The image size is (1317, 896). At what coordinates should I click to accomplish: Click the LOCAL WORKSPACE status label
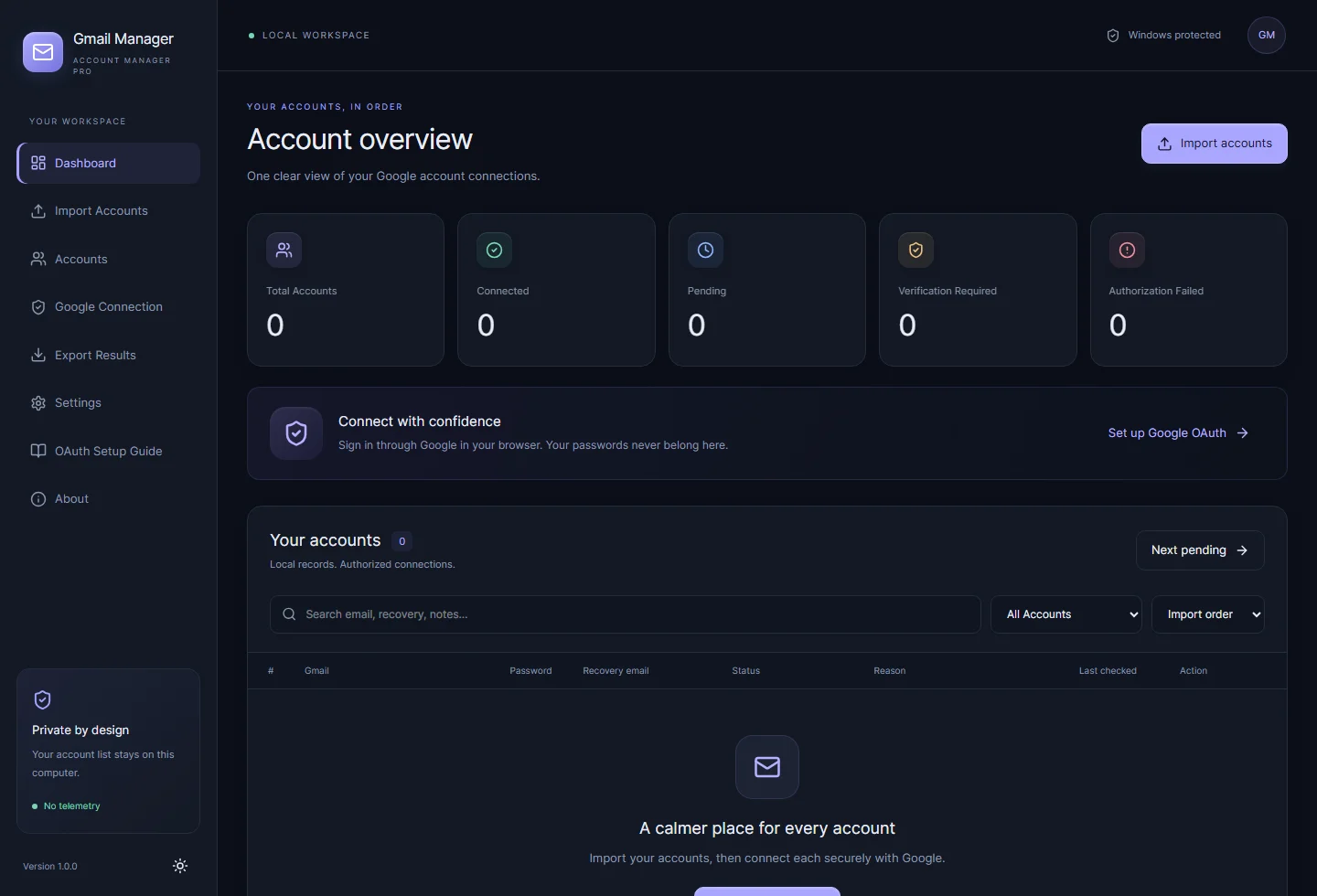316,36
